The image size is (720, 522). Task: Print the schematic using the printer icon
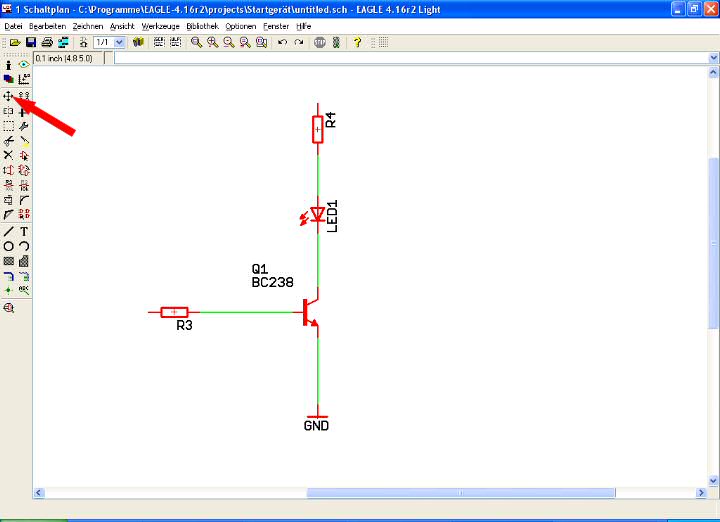(47, 43)
